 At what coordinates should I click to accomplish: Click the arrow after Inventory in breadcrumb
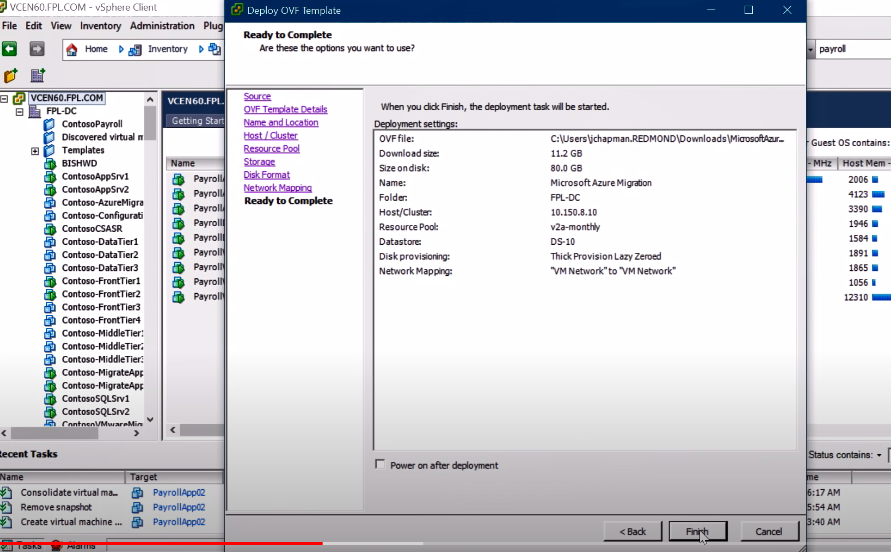[x=201, y=49]
